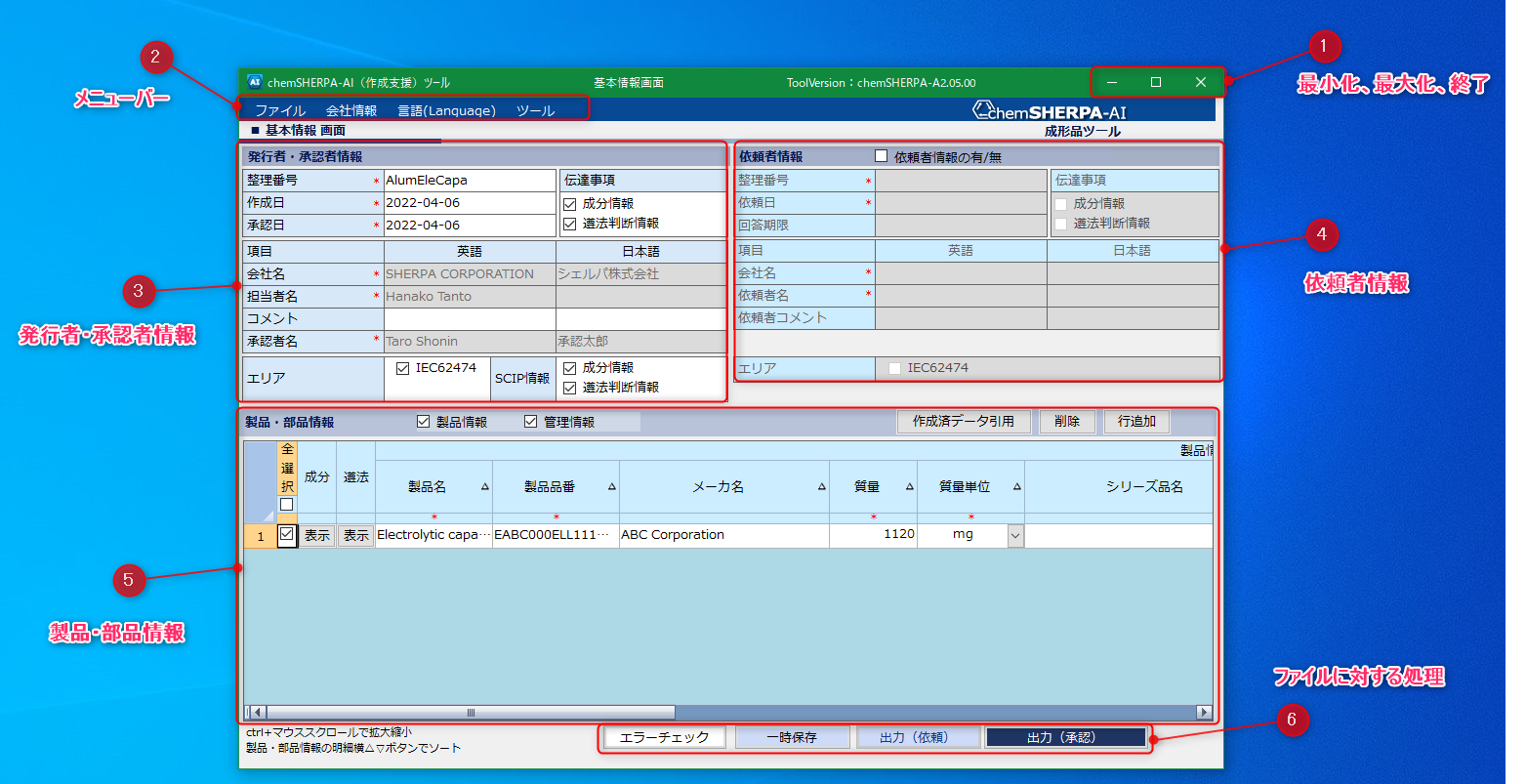1526x784 pixels.
Task: Sort entries by 質量 using the sort icon
Action: pos(909,486)
